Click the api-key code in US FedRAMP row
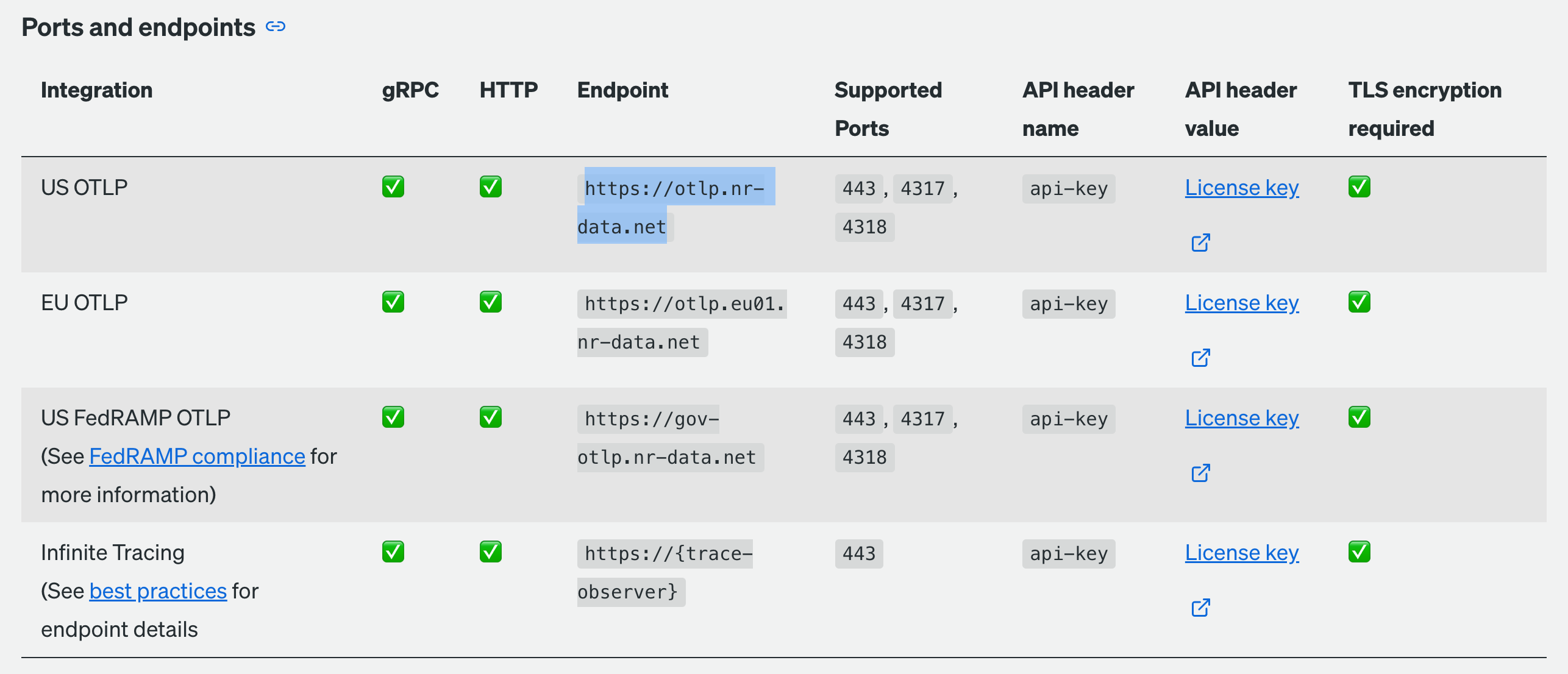 coord(1068,419)
